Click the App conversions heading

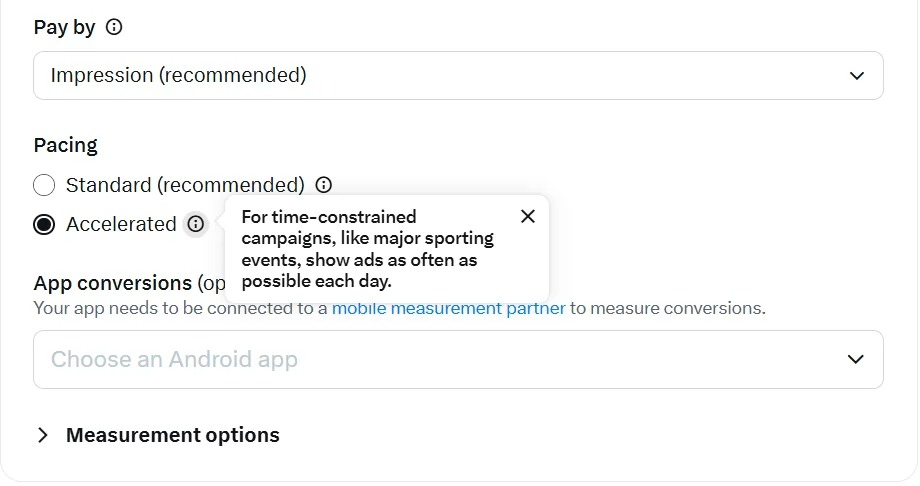(x=112, y=283)
